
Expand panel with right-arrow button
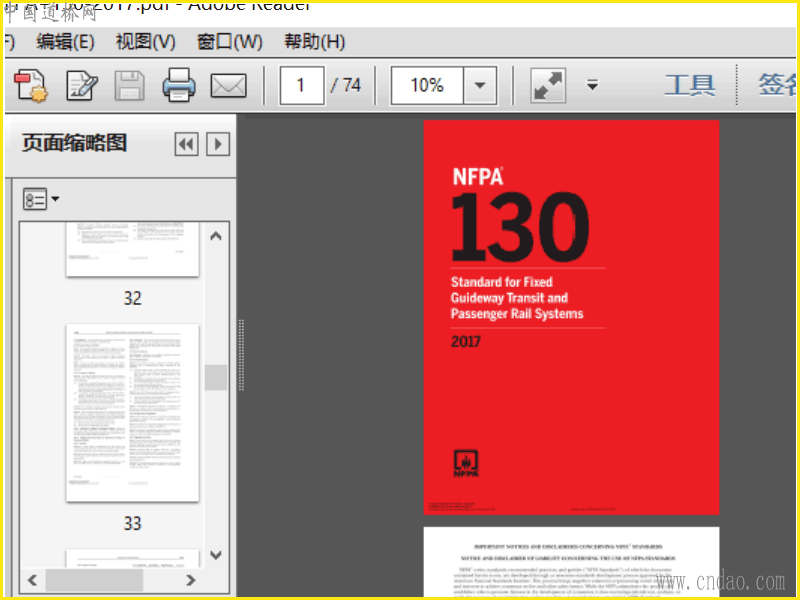click(x=218, y=144)
